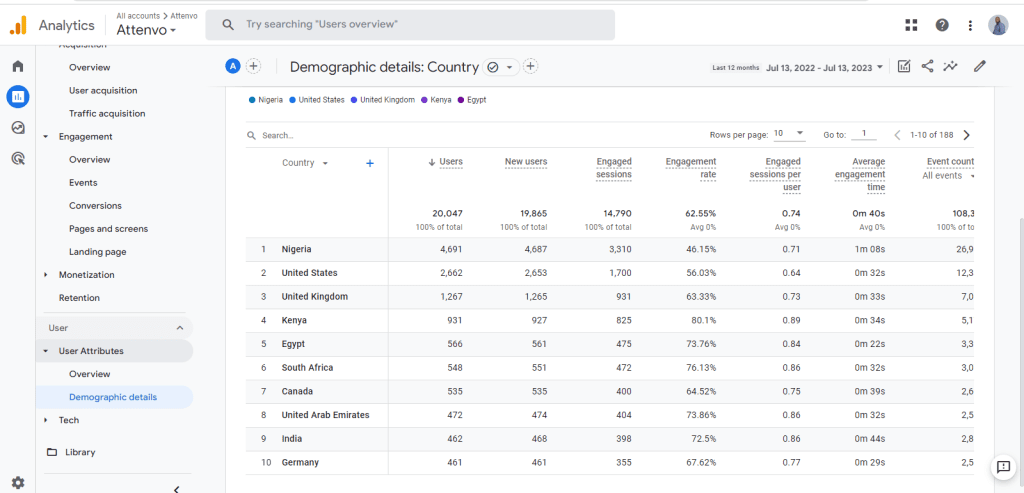
Task: Sort table by New users column
Action: (x=526, y=162)
